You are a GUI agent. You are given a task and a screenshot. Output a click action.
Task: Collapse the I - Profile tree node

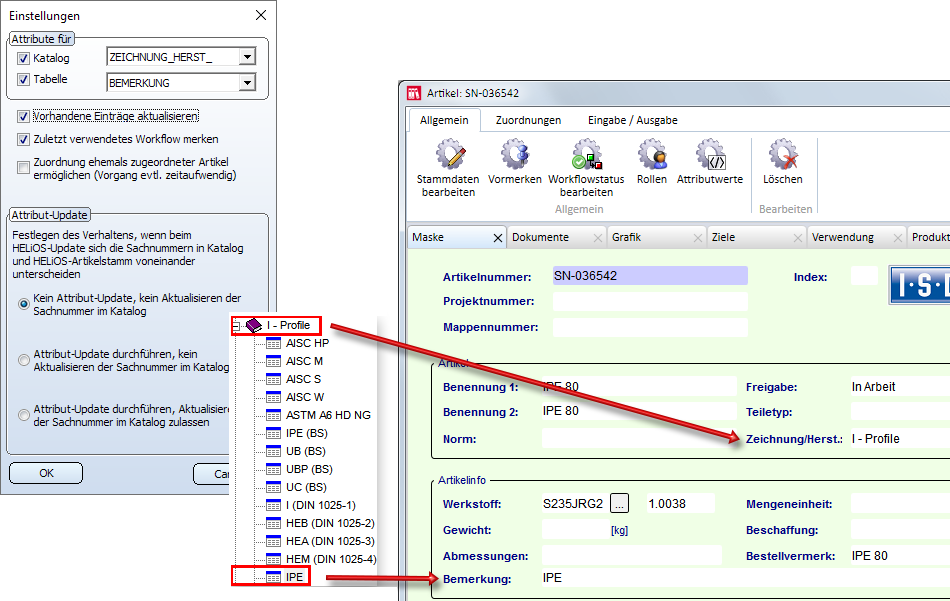pos(237,325)
